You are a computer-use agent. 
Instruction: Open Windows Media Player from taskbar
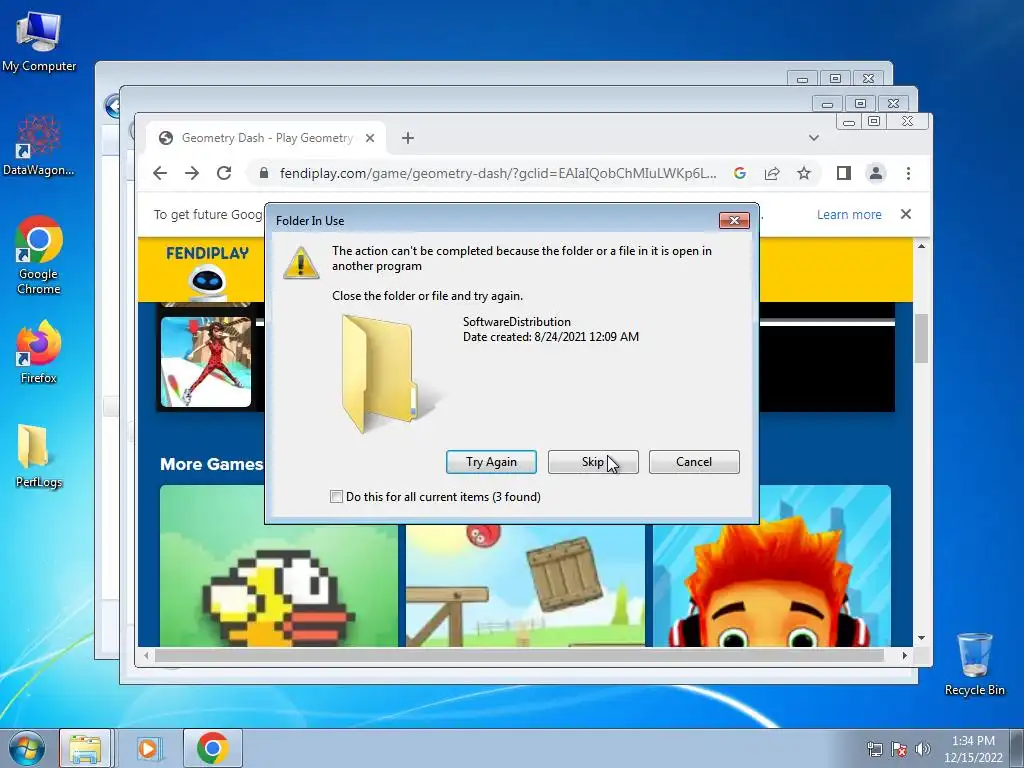pos(150,748)
